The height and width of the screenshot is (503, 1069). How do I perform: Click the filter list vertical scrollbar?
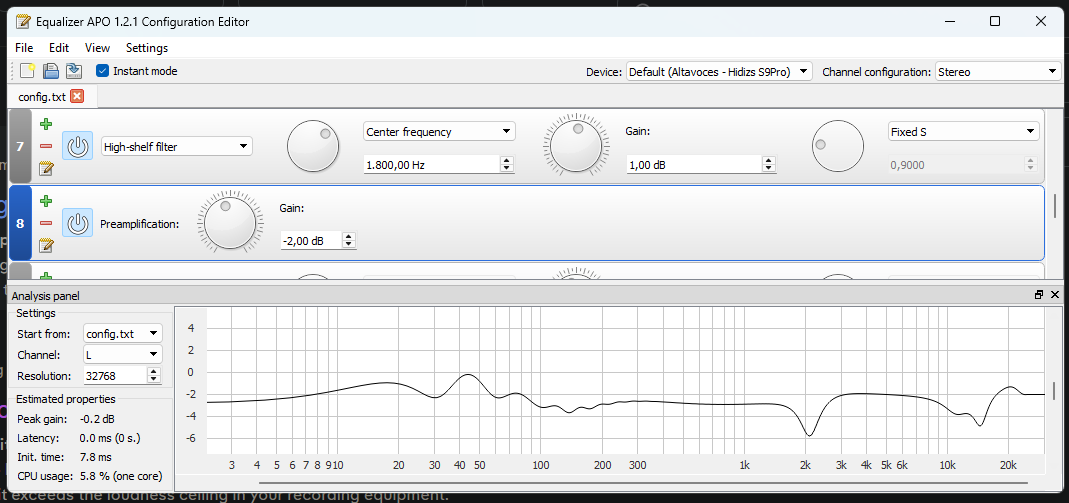point(1055,205)
